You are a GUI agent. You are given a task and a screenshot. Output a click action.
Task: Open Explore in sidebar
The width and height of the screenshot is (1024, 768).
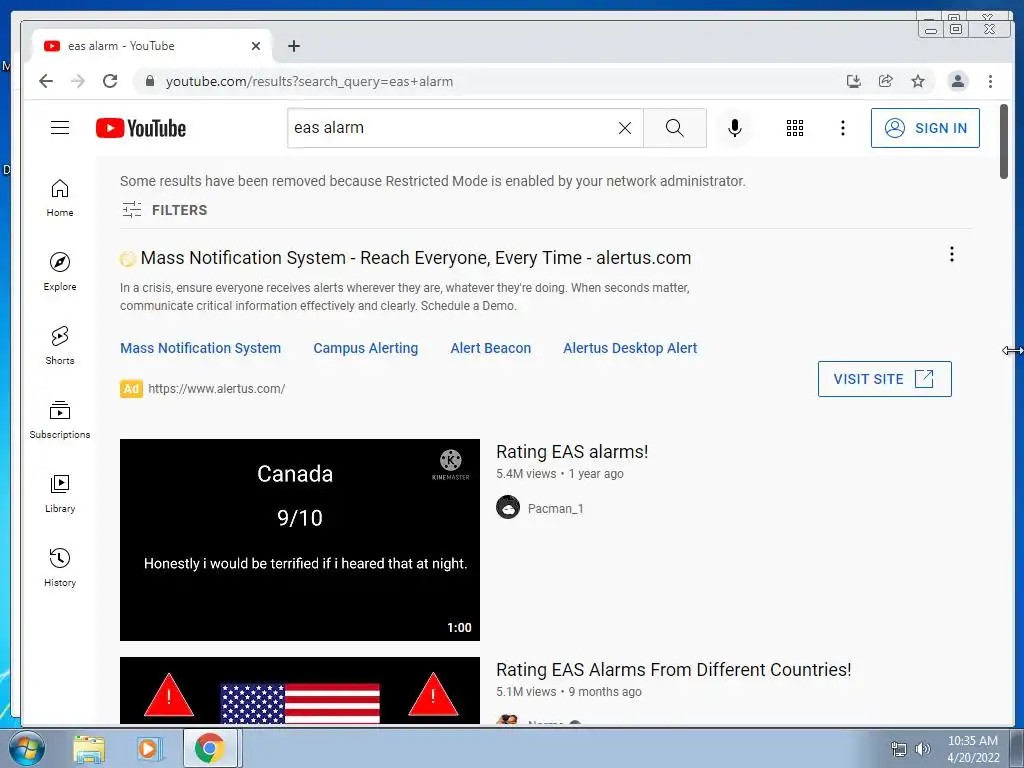[x=60, y=272]
